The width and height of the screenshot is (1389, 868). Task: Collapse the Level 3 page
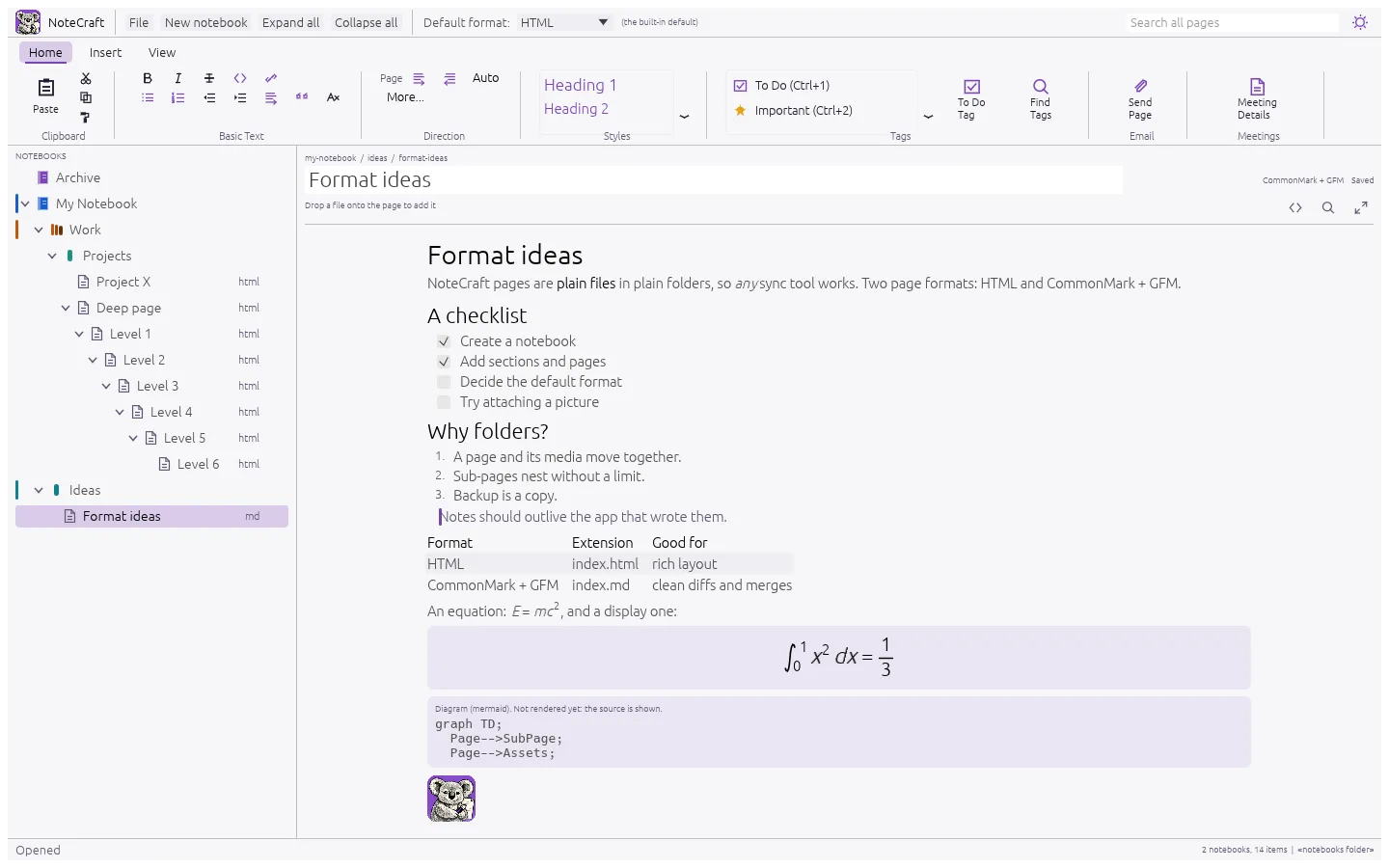click(106, 386)
